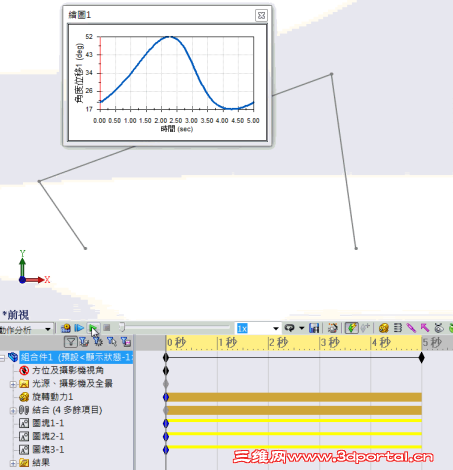Viewport: 453px width, 470px height.
Task: Click the Force arrow toolbar icon
Action: [x=425, y=328]
